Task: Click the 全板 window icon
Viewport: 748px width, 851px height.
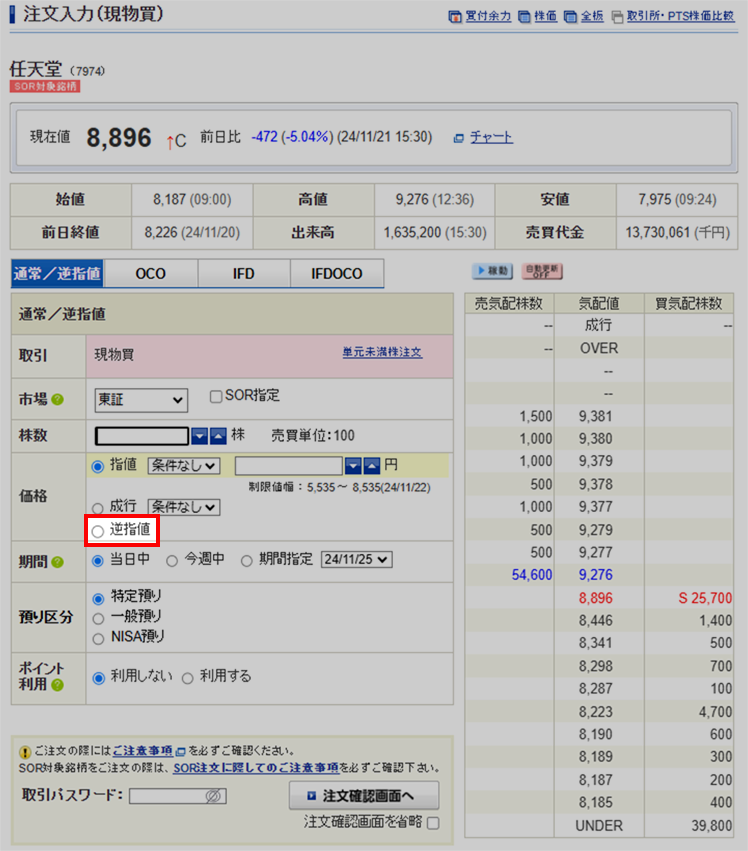Action: click(x=570, y=17)
